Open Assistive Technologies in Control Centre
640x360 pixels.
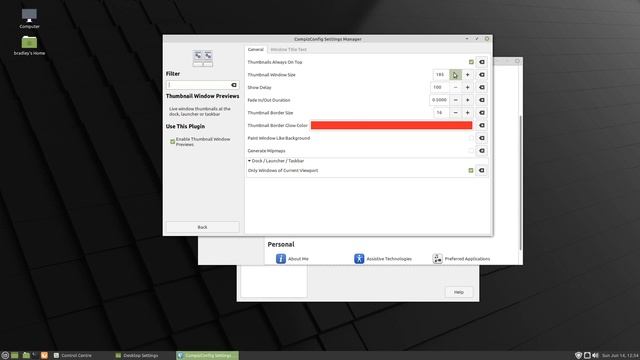(x=383, y=259)
